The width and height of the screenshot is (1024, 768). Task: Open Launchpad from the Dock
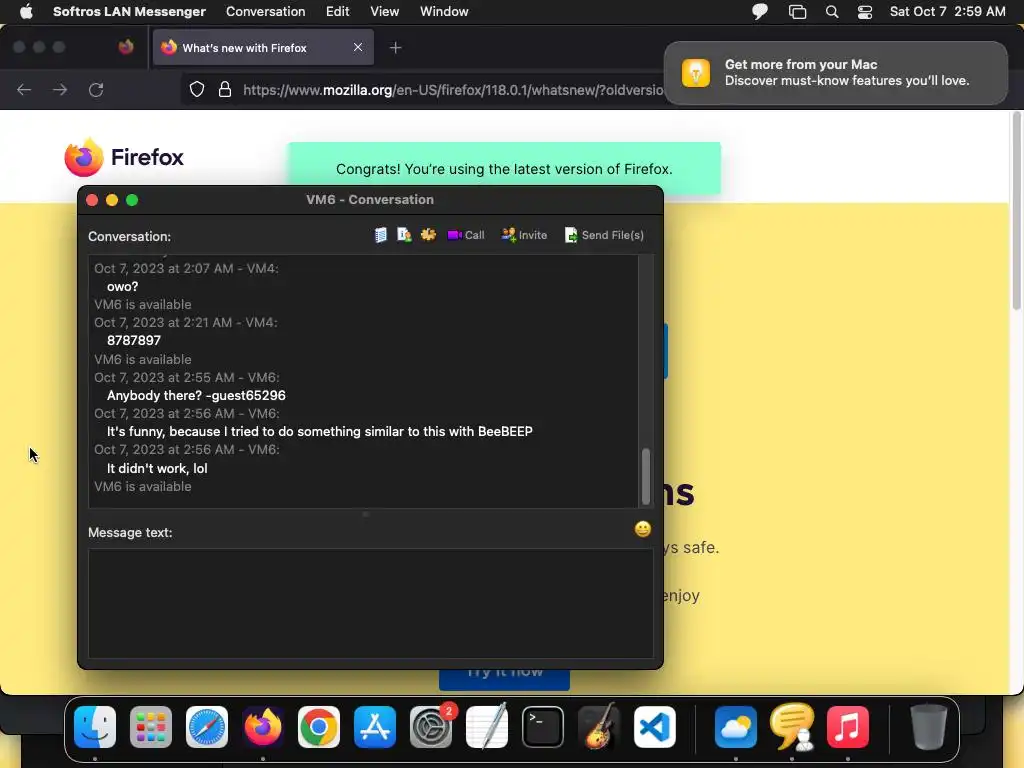(x=151, y=727)
